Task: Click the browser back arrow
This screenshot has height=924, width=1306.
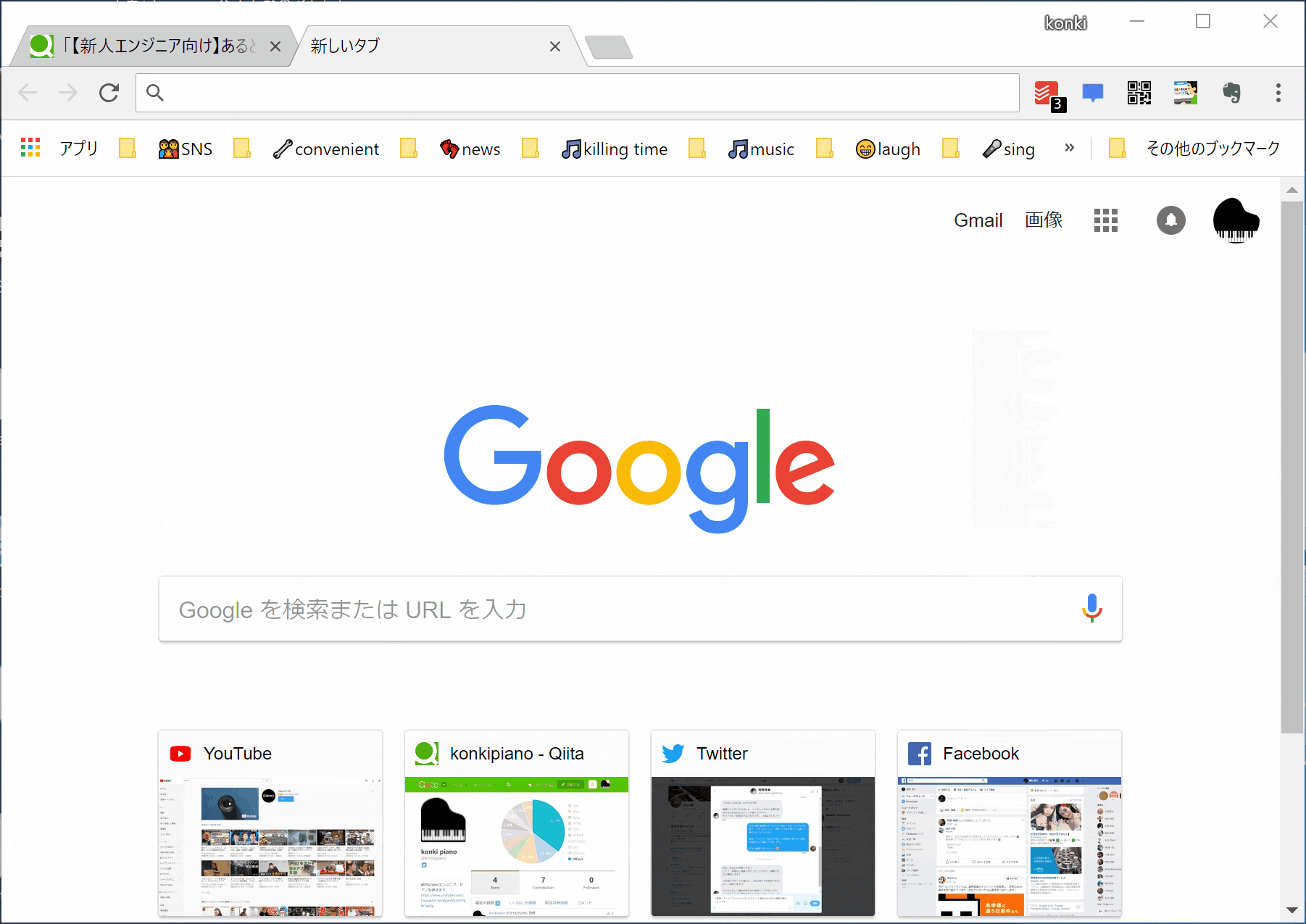Action: point(28,93)
